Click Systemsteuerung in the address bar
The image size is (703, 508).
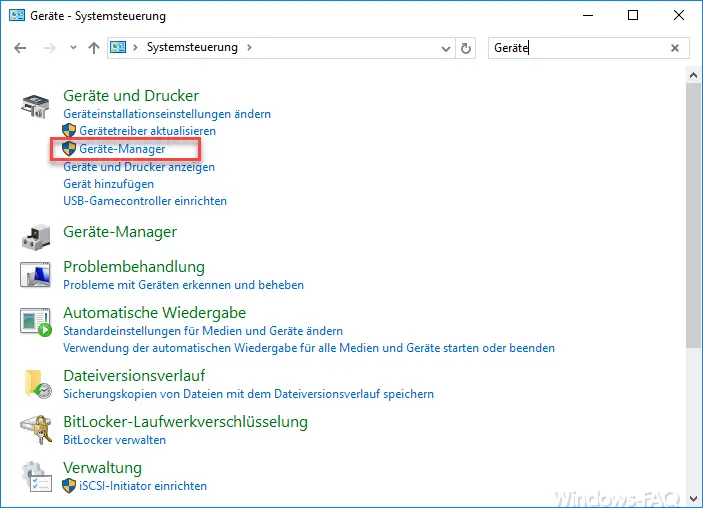point(192,47)
